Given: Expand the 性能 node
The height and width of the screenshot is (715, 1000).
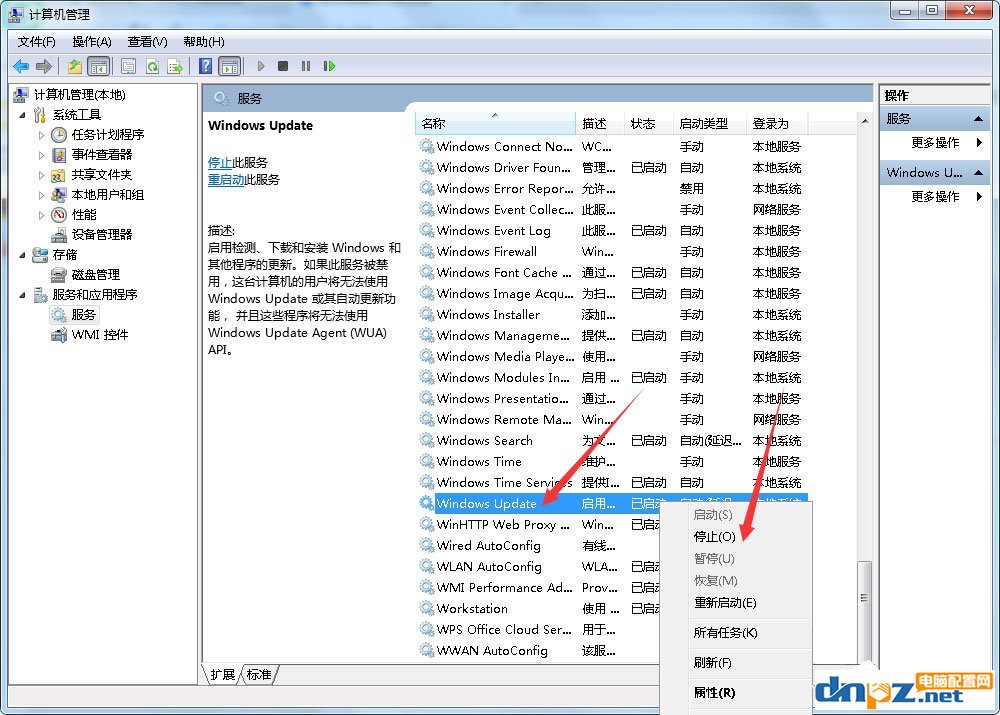Looking at the screenshot, I should (41, 215).
